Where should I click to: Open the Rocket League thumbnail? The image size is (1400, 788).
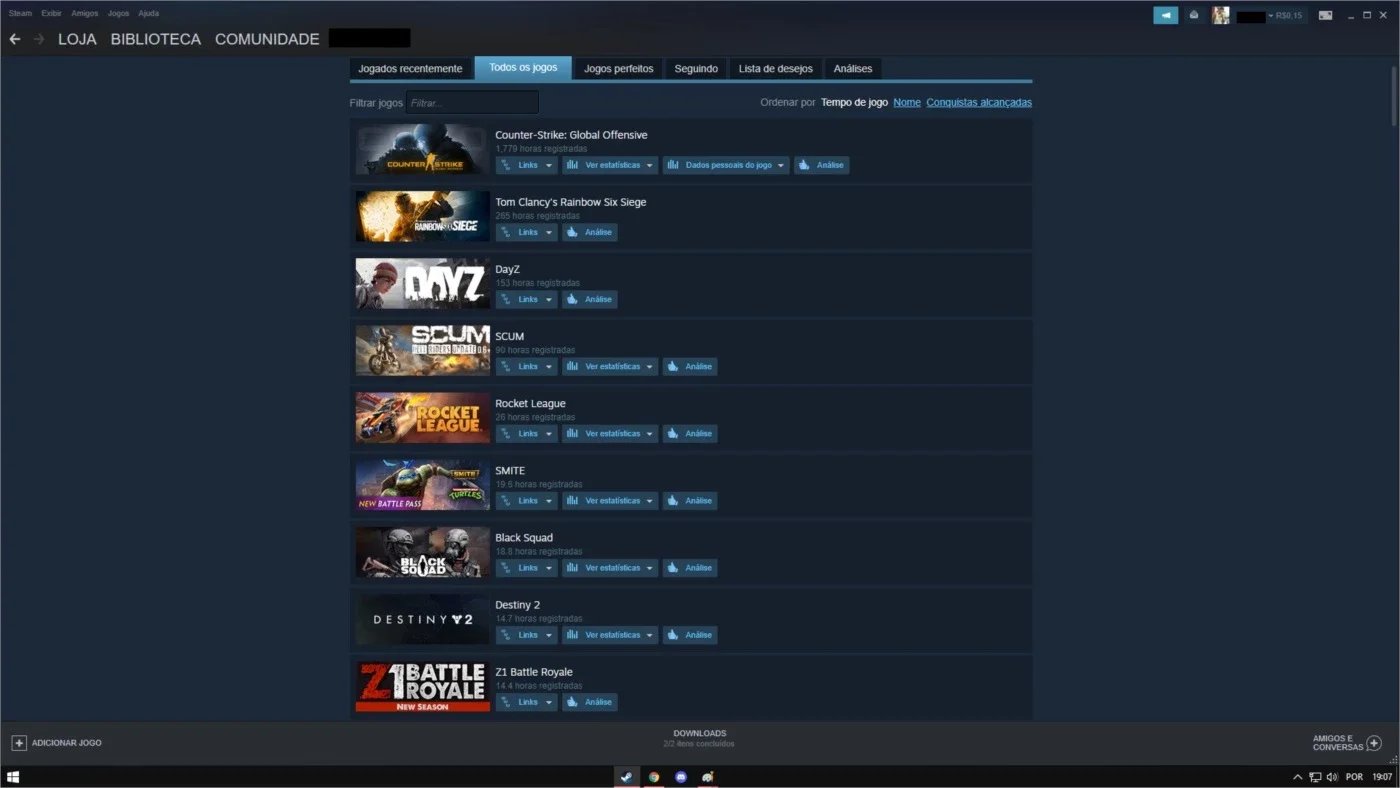click(423, 418)
